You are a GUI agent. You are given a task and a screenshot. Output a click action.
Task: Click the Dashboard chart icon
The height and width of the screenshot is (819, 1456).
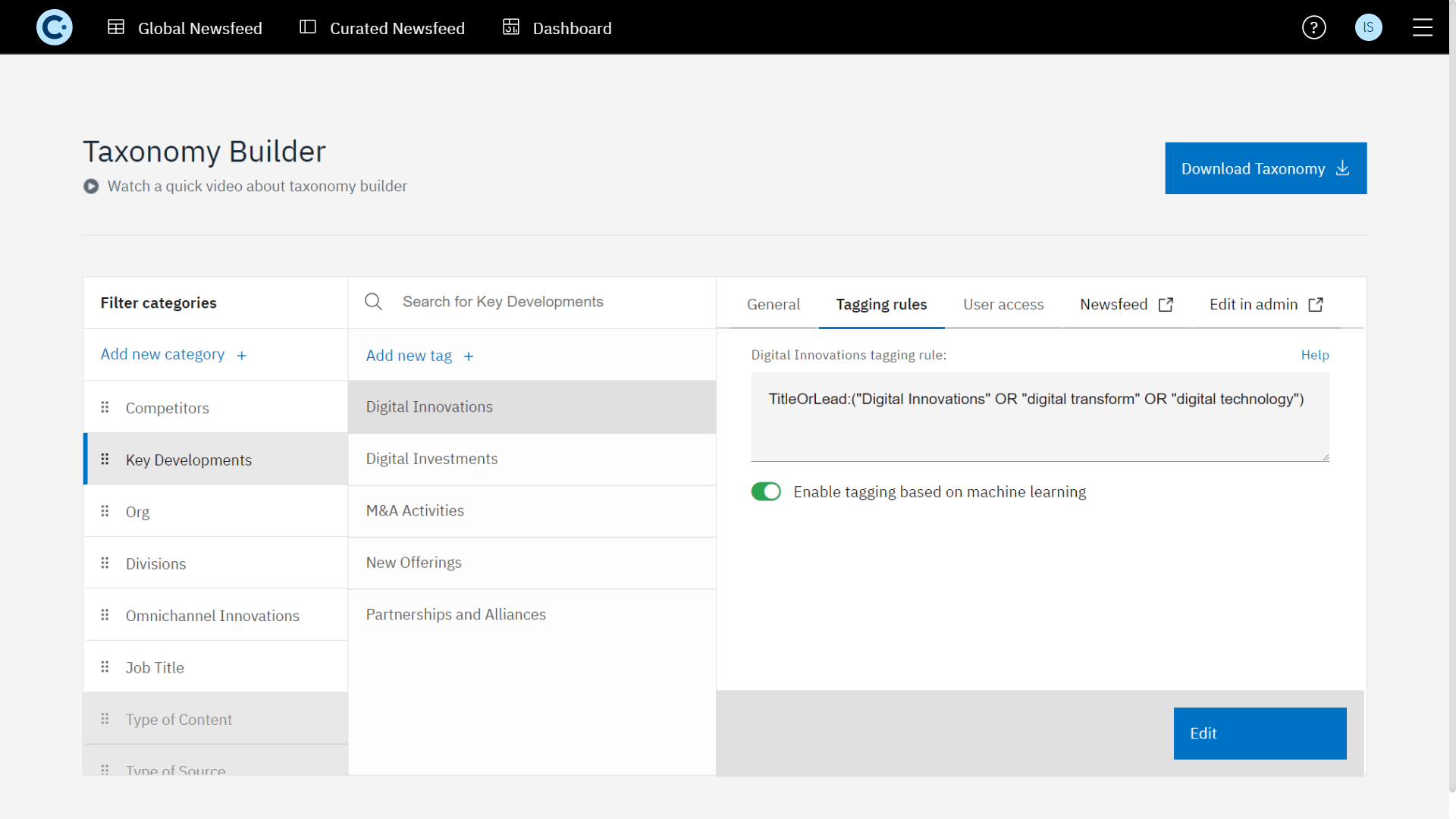[x=511, y=27]
